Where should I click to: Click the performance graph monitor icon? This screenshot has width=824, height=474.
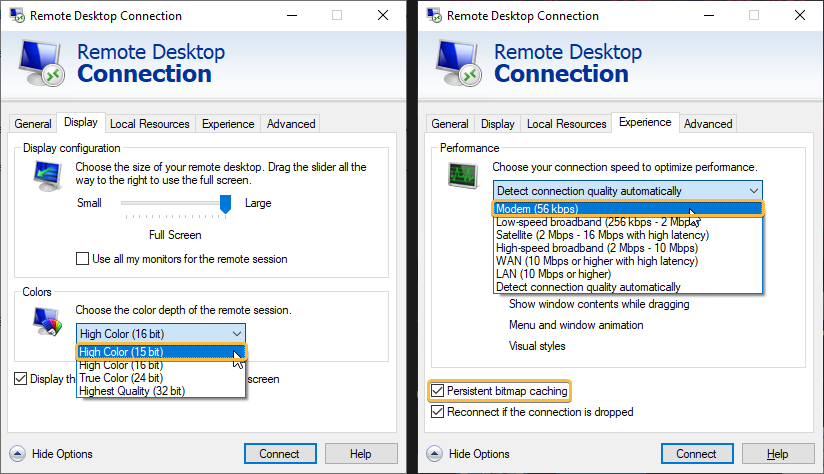[x=463, y=176]
